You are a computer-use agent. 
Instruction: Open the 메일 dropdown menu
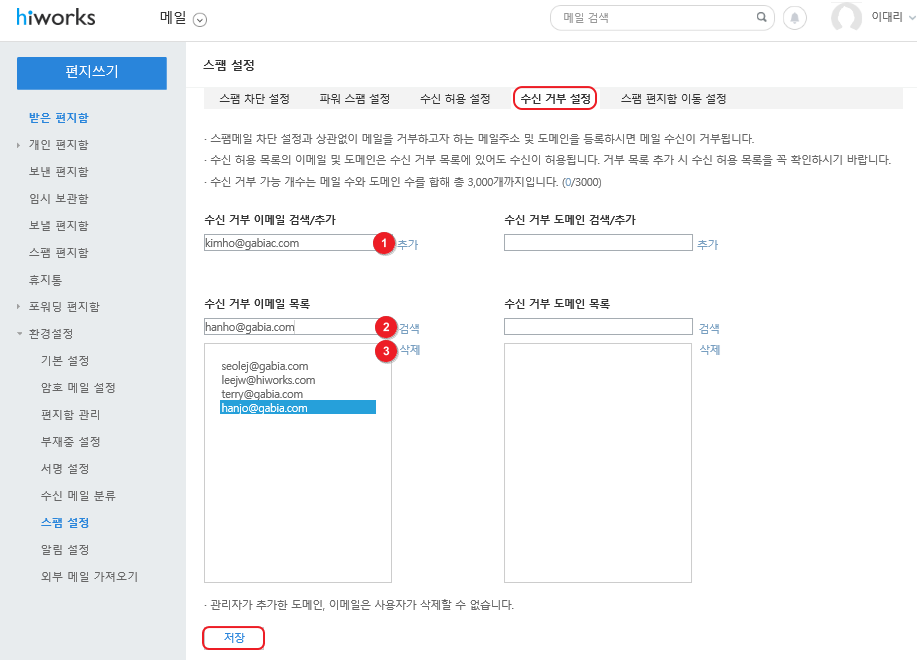tap(199, 19)
